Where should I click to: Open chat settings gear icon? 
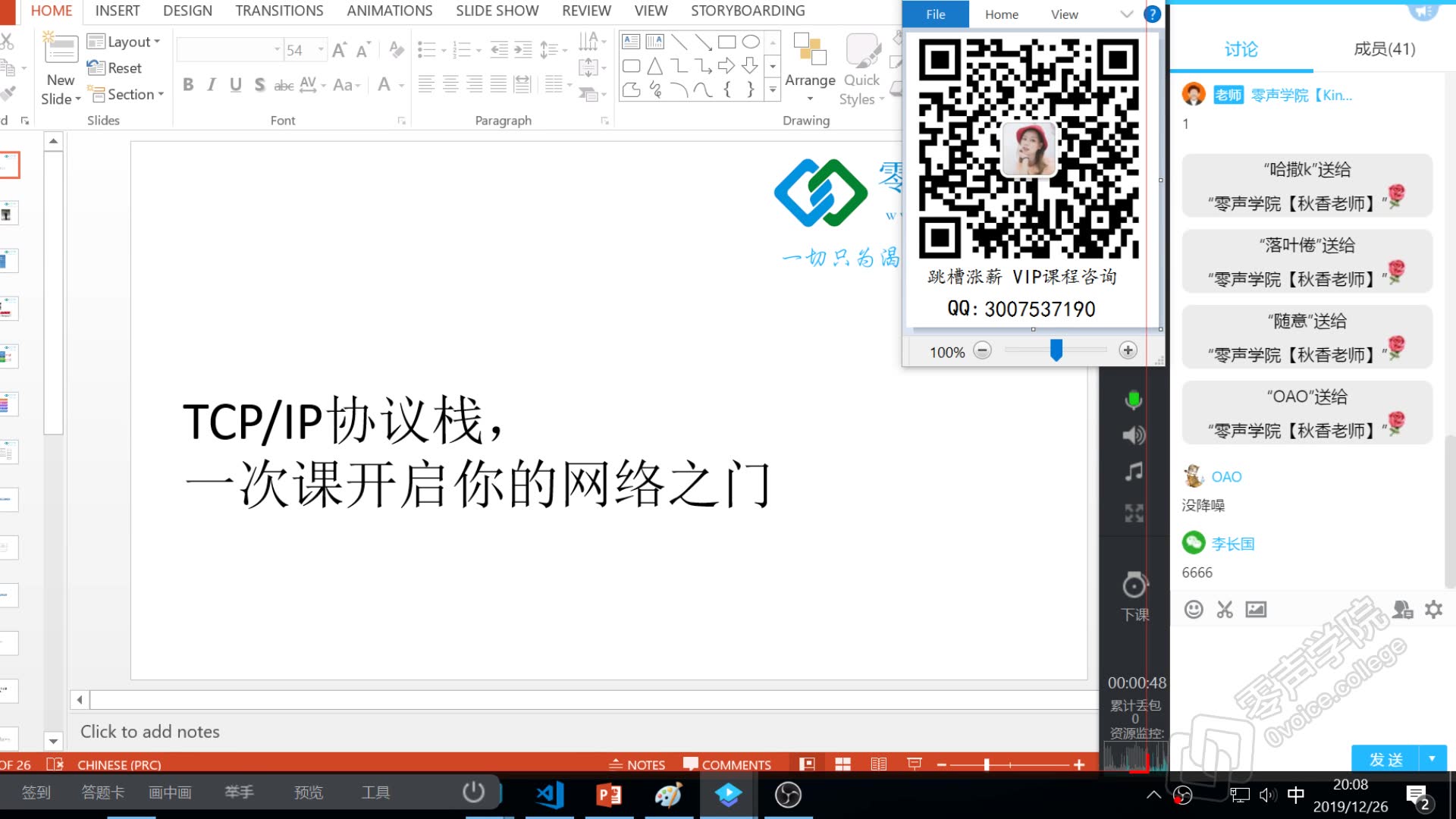1433,610
